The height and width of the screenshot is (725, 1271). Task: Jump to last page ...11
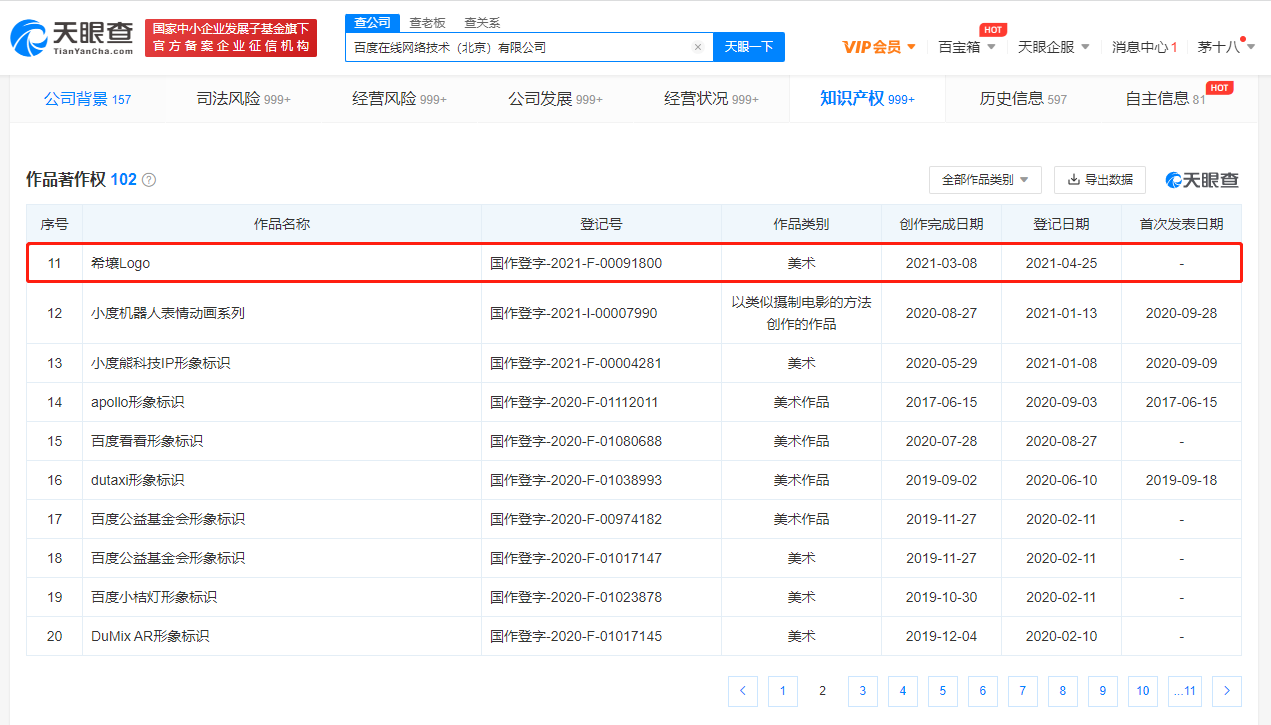[x=1185, y=691]
